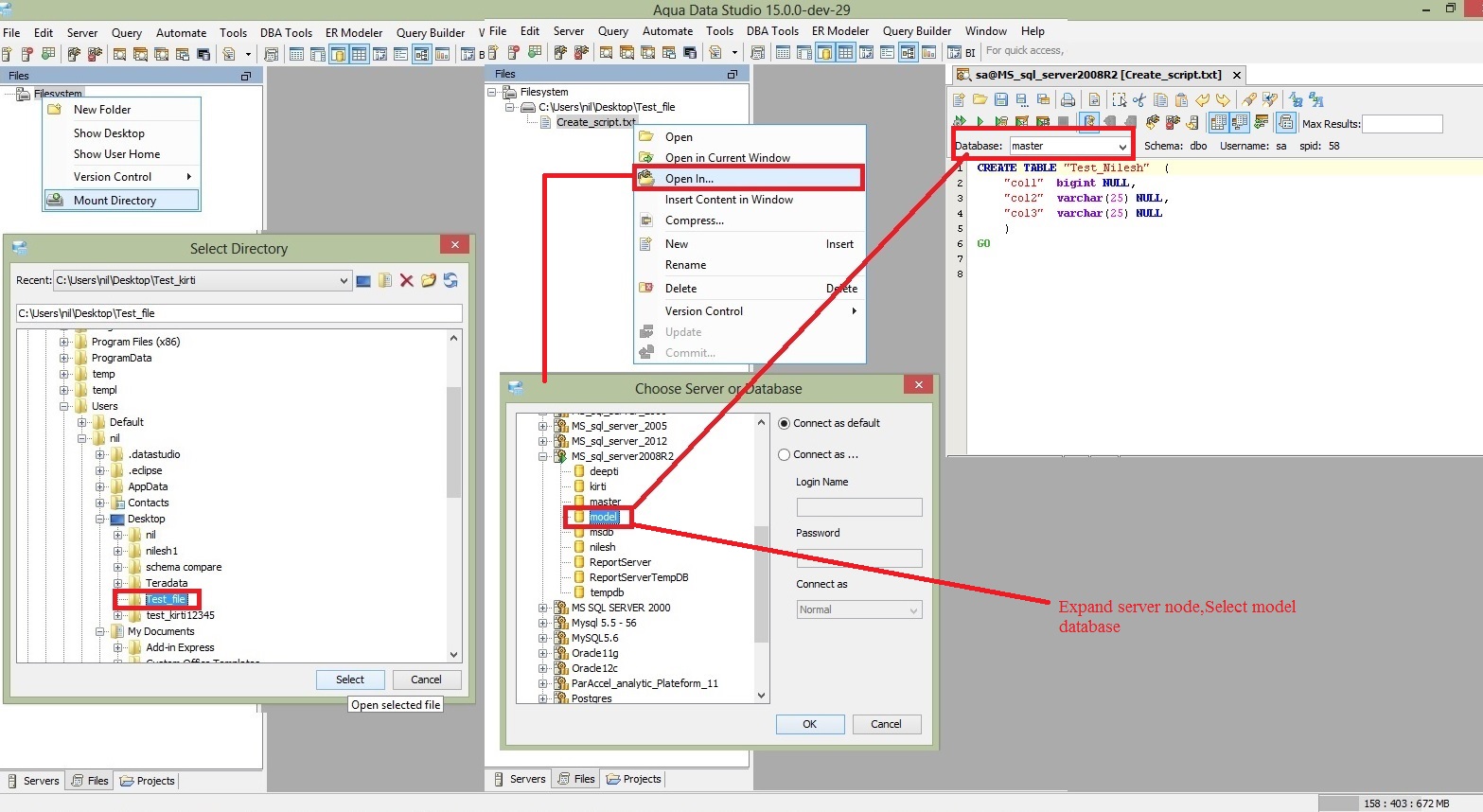The height and width of the screenshot is (812, 1483).
Task: Open the Window menu in the menu bar
Action: (986, 31)
